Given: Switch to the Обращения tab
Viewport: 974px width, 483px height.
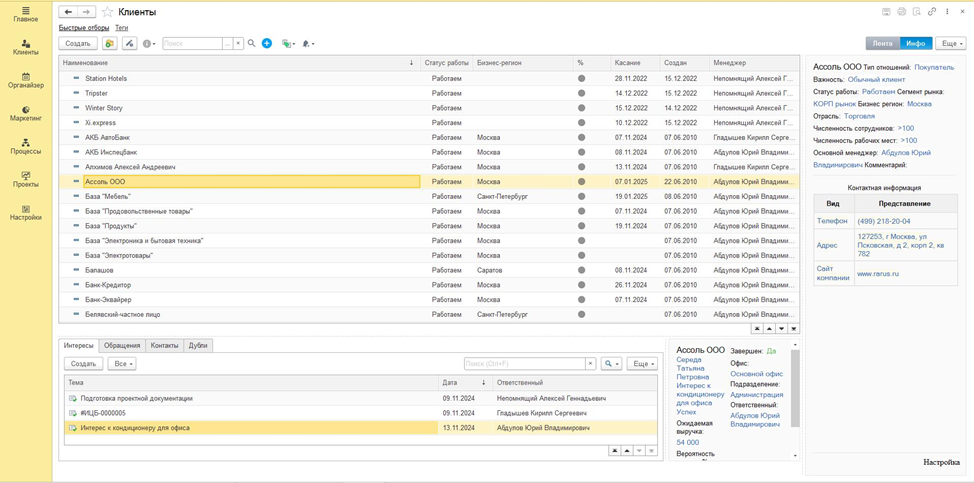Looking at the screenshot, I should point(122,346).
